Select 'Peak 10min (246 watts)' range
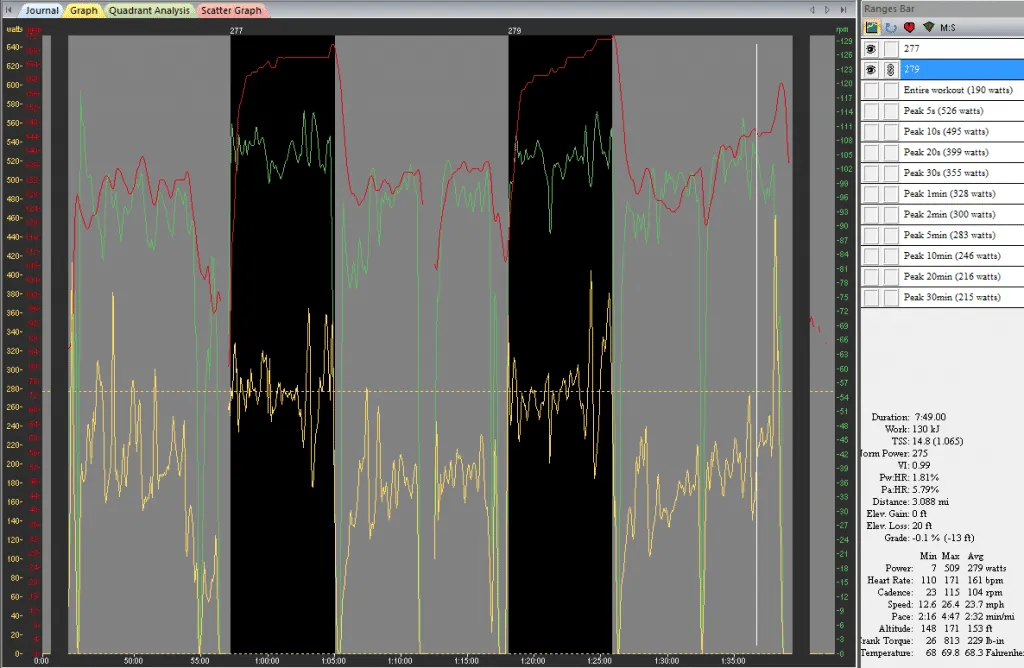 point(962,256)
